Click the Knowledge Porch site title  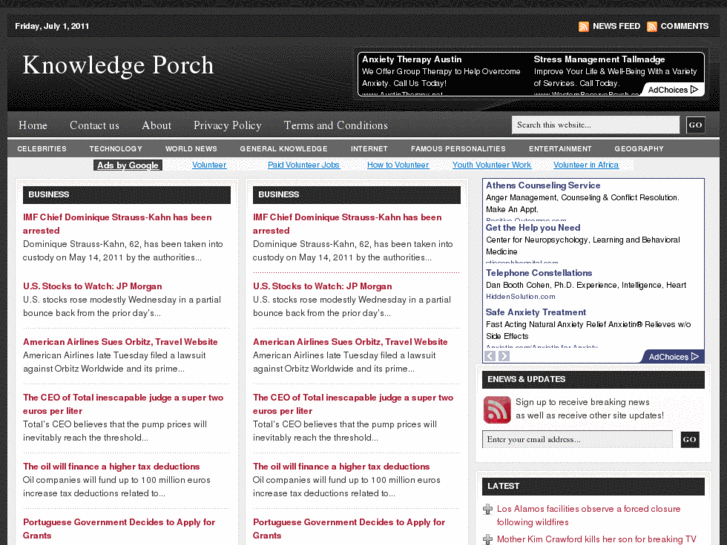118,66
